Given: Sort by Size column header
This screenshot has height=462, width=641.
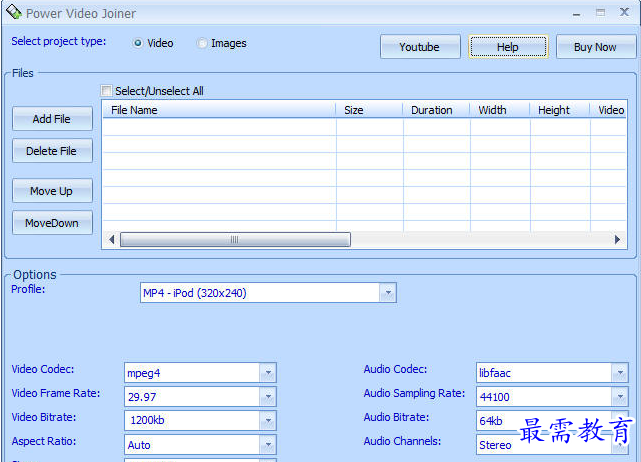Looking at the screenshot, I should (x=370, y=110).
